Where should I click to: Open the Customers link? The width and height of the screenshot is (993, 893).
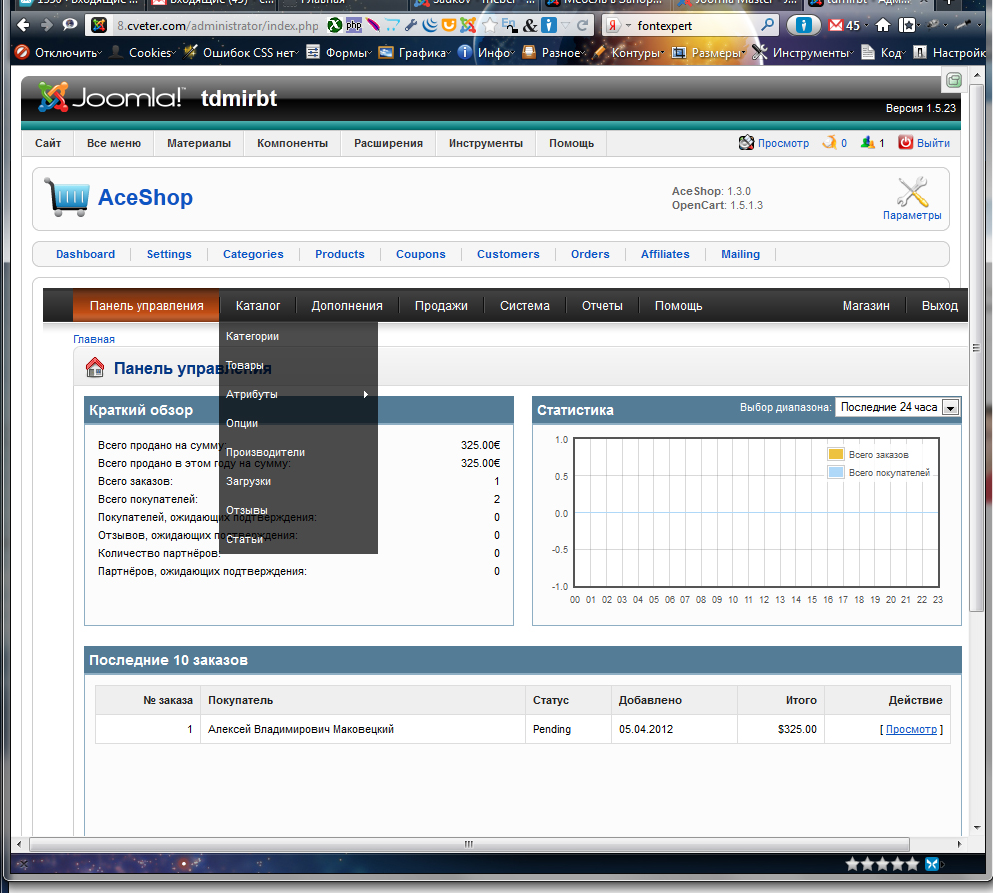508,254
